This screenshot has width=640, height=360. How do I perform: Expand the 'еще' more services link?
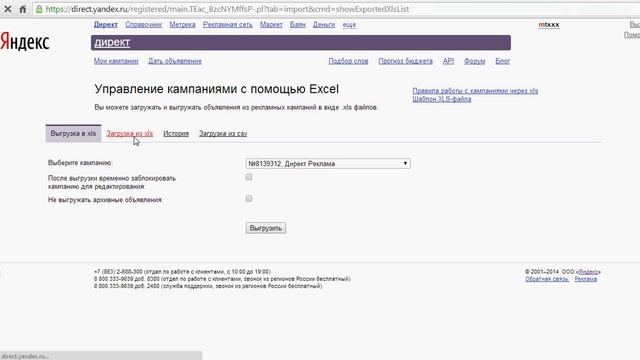coord(349,24)
